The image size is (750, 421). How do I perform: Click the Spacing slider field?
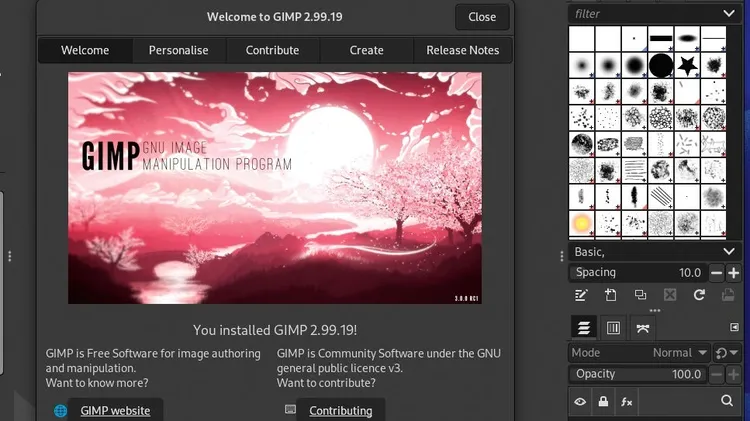coord(638,273)
